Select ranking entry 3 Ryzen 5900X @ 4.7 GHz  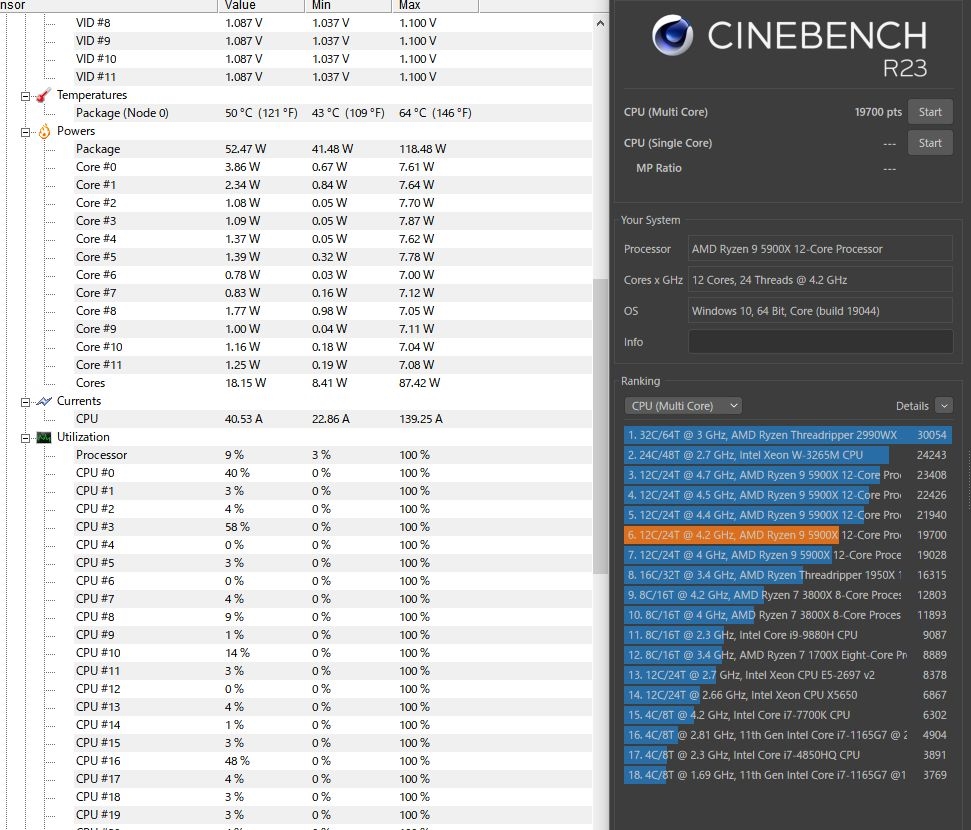pyautogui.click(x=788, y=474)
